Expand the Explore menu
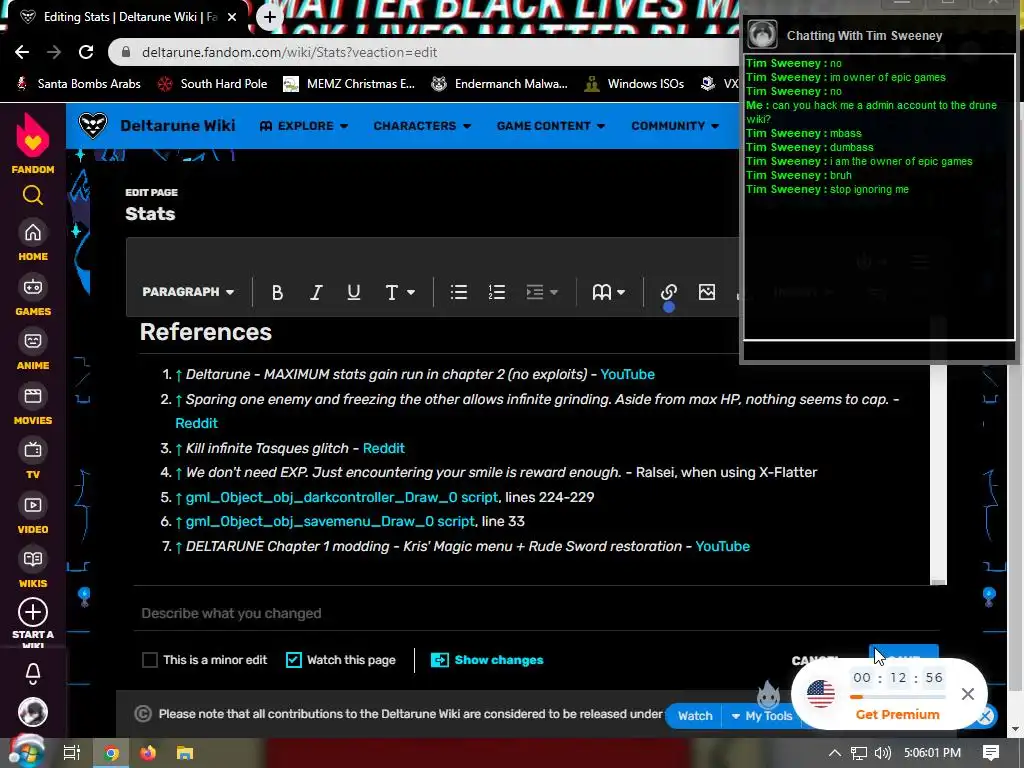This screenshot has height=768, width=1024. 304,125
